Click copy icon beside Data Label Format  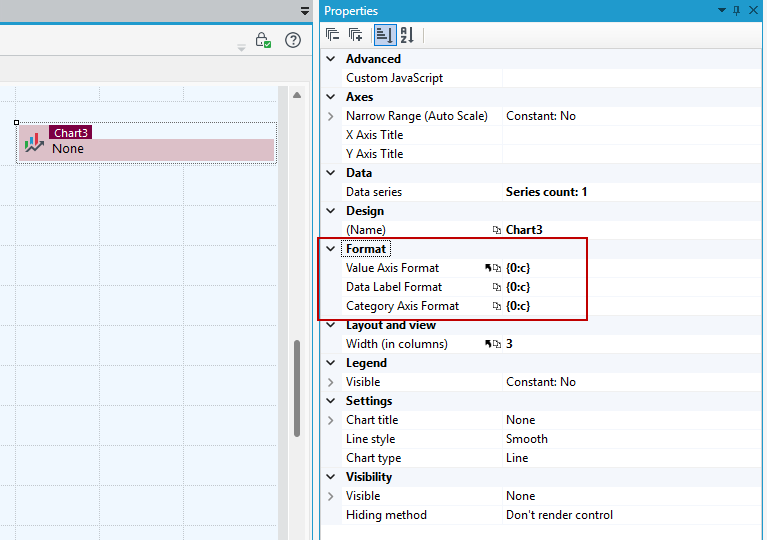coord(496,287)
